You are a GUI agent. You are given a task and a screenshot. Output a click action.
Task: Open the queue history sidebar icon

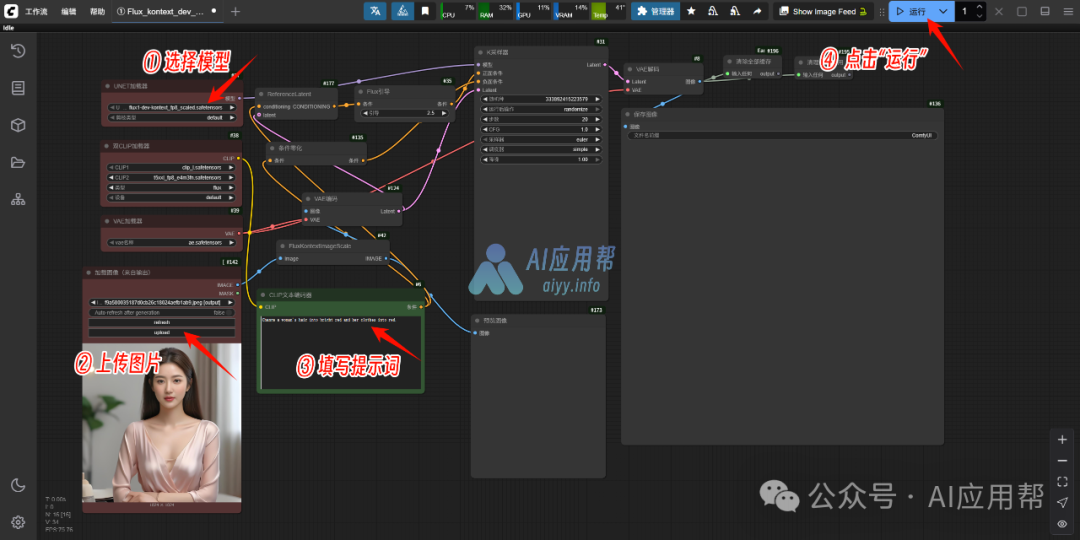[18, 51]
